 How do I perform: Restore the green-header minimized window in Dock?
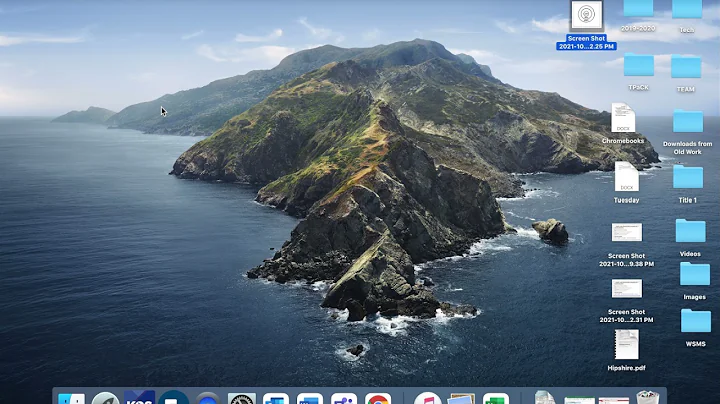(x=579, y=400)
